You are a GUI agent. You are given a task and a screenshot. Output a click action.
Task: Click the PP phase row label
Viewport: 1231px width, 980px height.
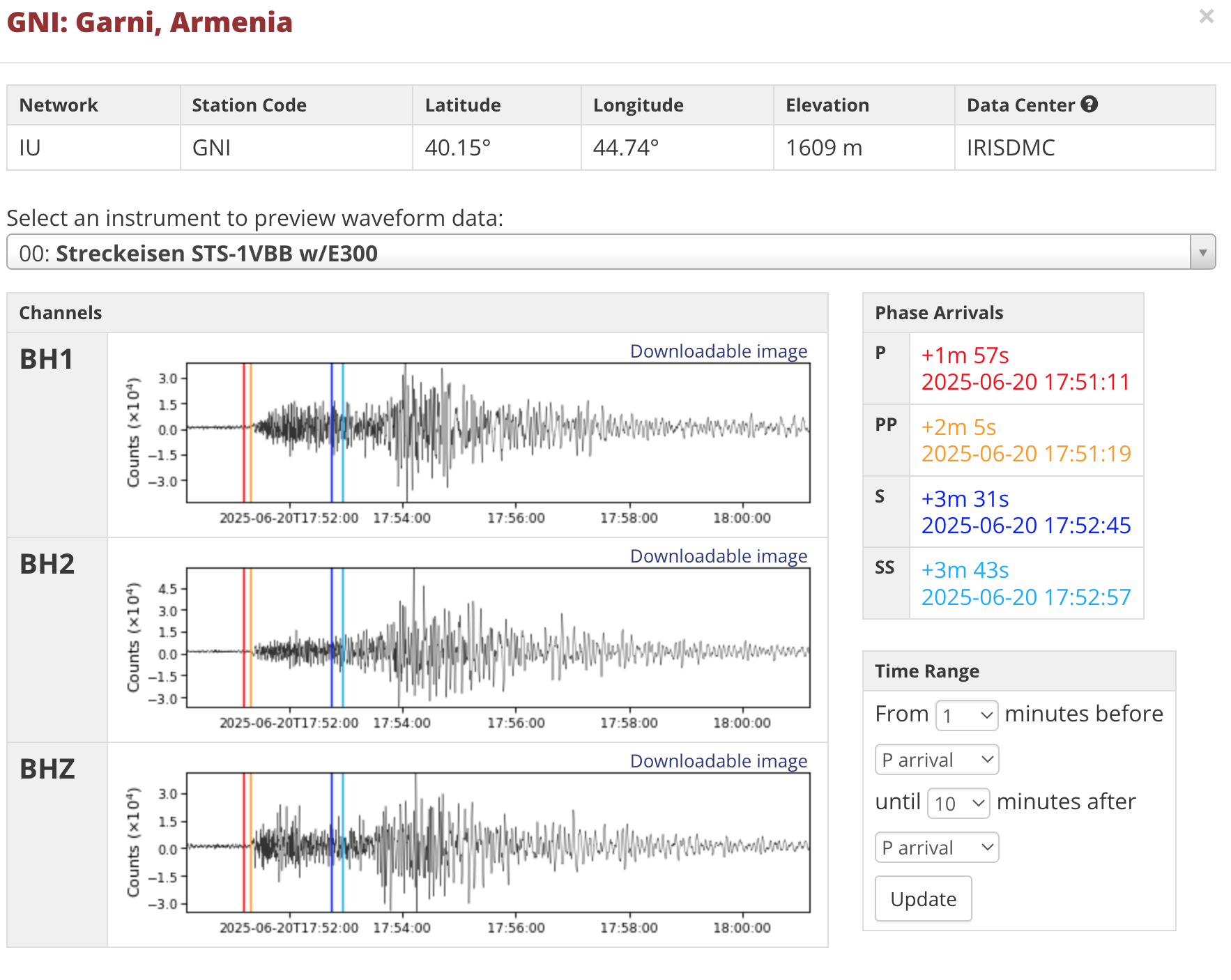[886, 424]
